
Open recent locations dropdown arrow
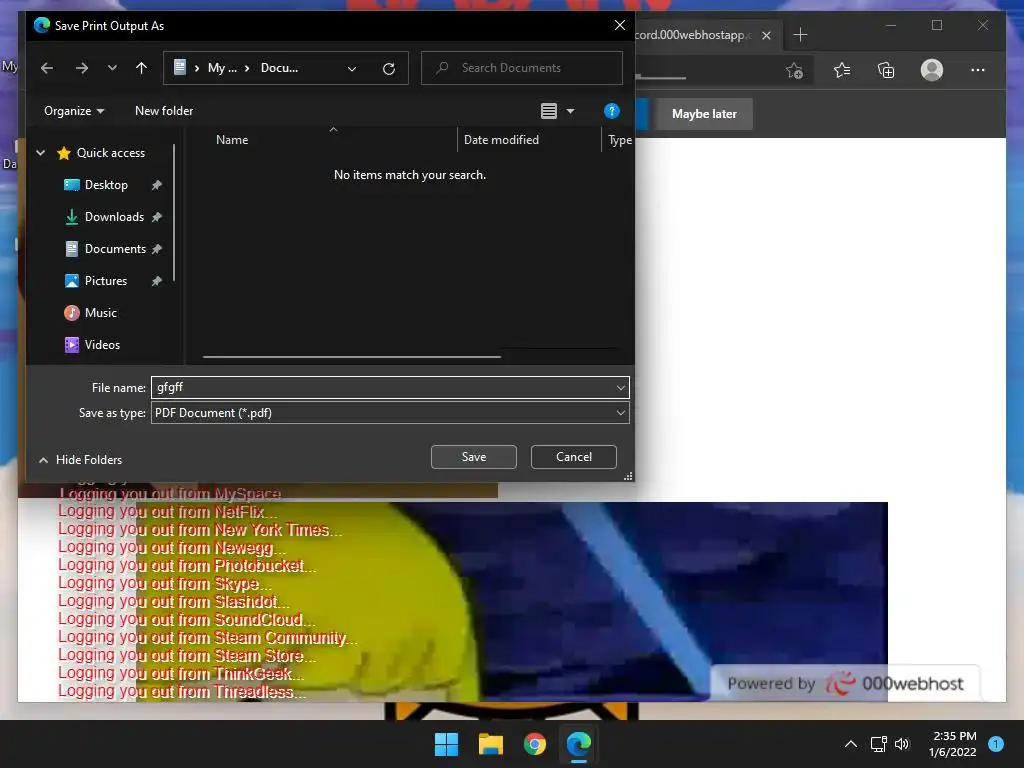[112, 68]
